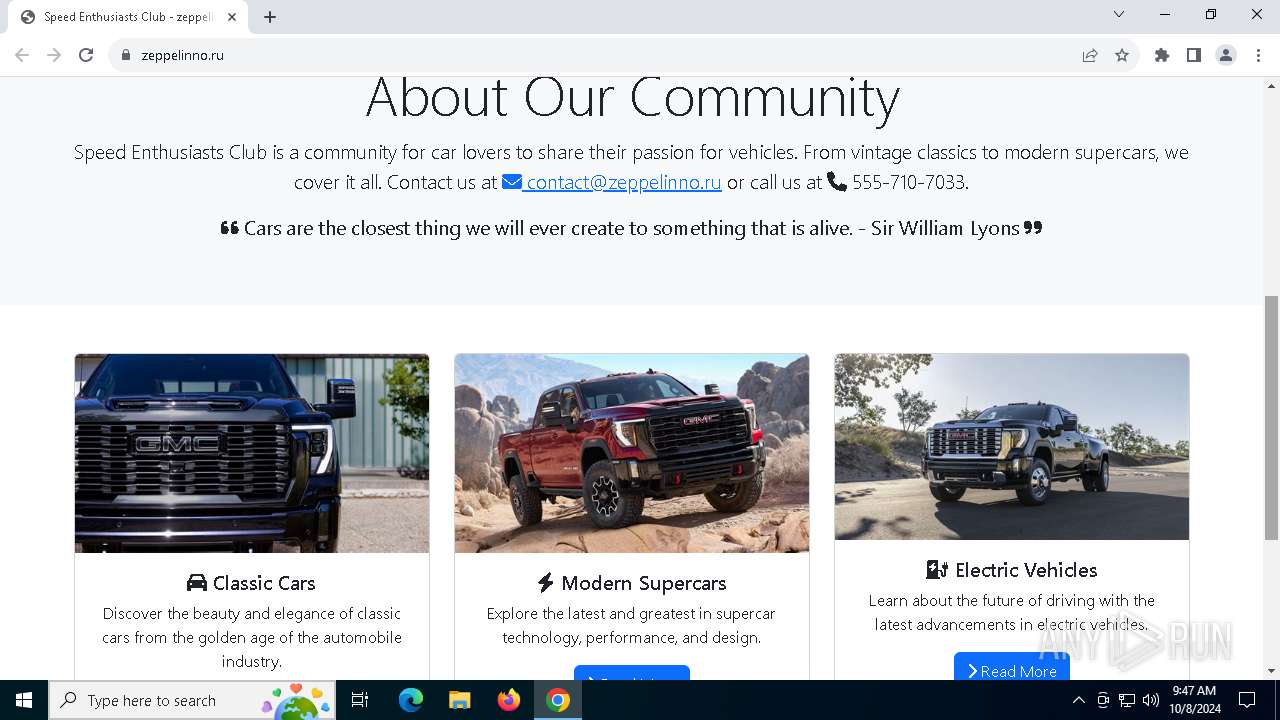Reload the zeppelinno.ru page
The height and width of the screenshot is (720, 1280).
click(x=86, y=55)
